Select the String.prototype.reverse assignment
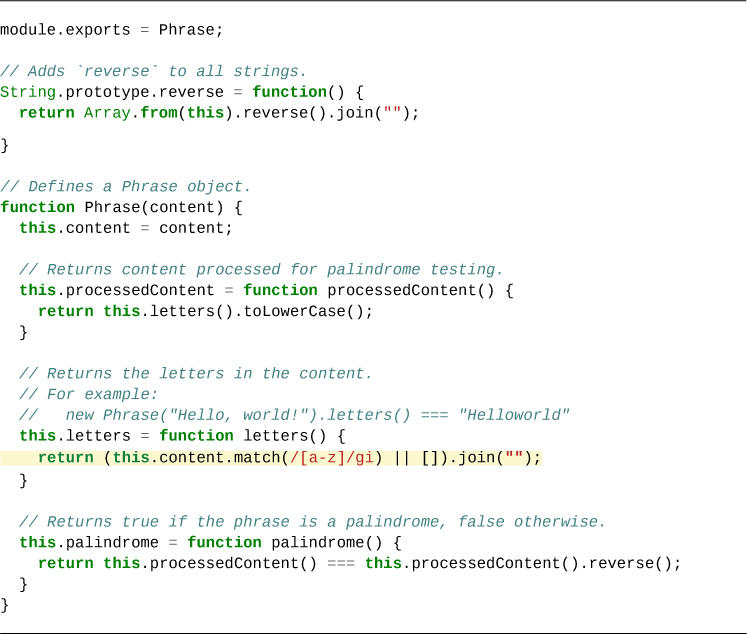This screenshot has height=634, width=747. point(112,92)
